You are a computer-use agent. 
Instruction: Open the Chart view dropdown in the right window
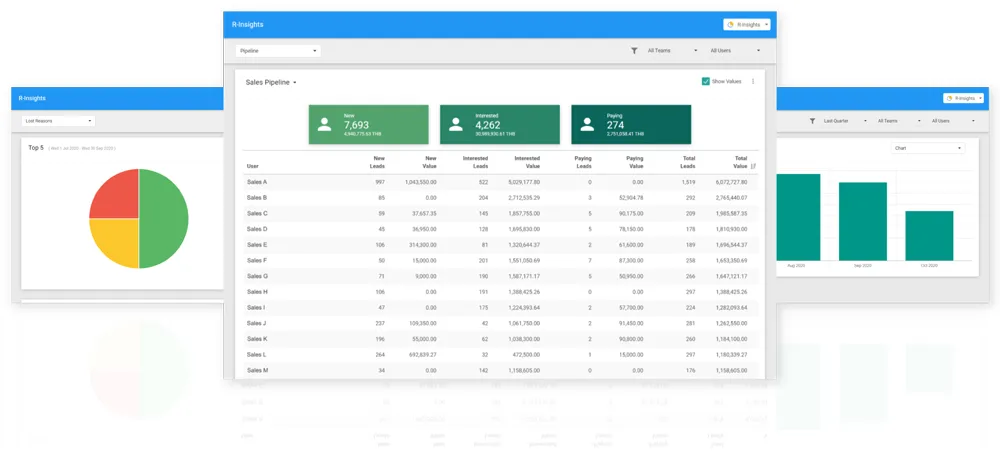click(928, 148)
